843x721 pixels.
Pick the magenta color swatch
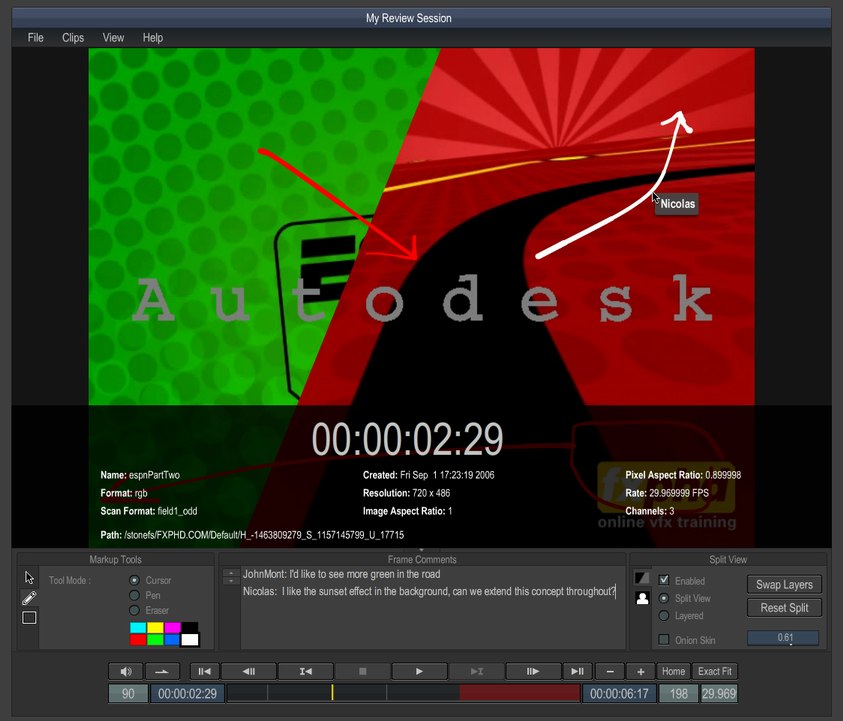click(173, 627)
